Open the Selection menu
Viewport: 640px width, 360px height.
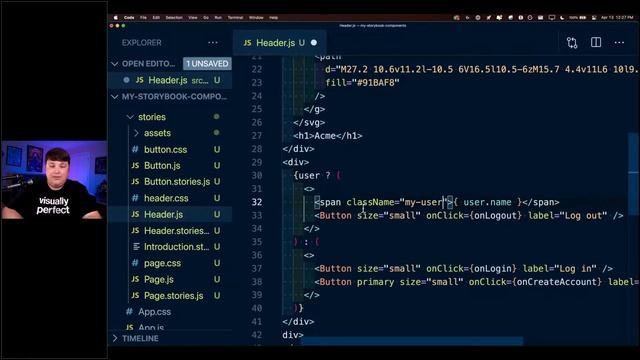click(x=174, y=18)
